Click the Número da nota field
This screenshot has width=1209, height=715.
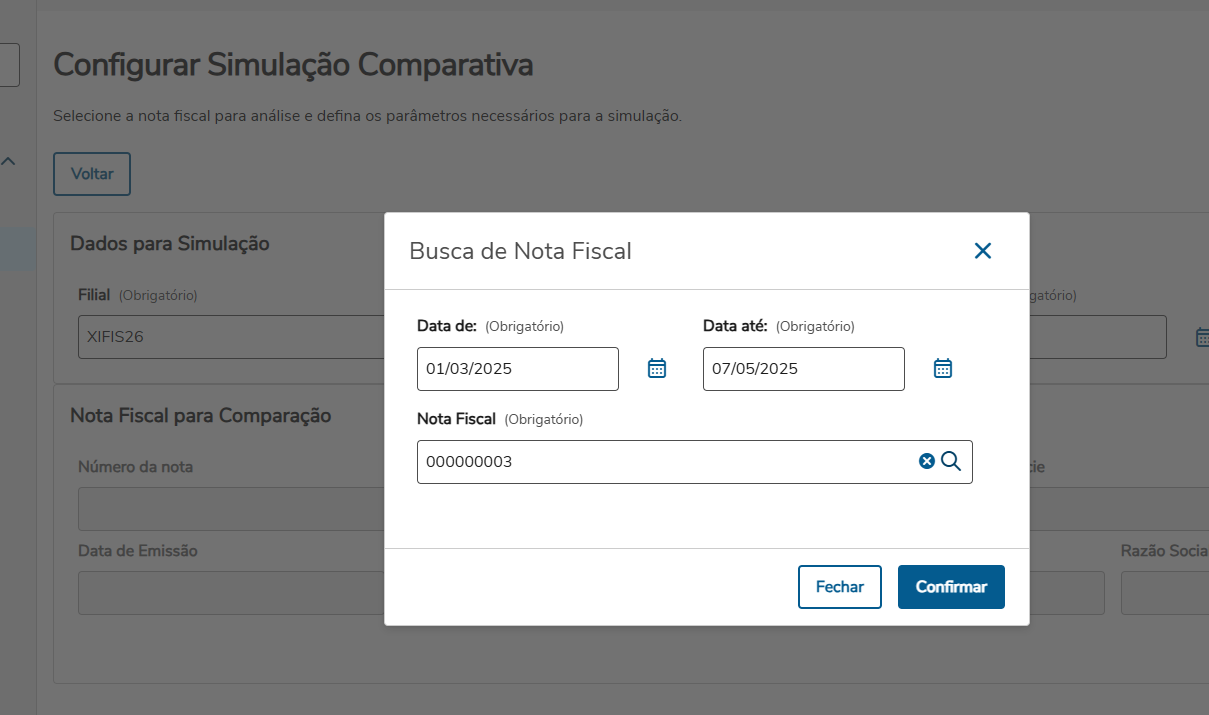click(230, 510)
